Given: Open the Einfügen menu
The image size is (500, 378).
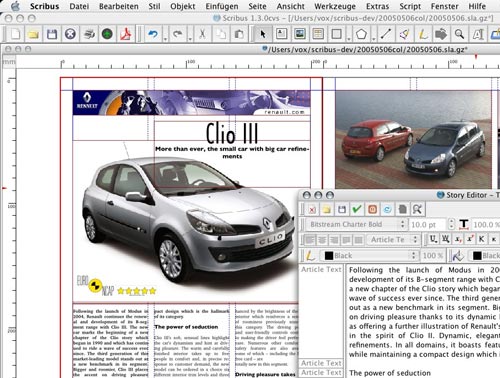Looking at the screenshot, I should pos(222,6).
